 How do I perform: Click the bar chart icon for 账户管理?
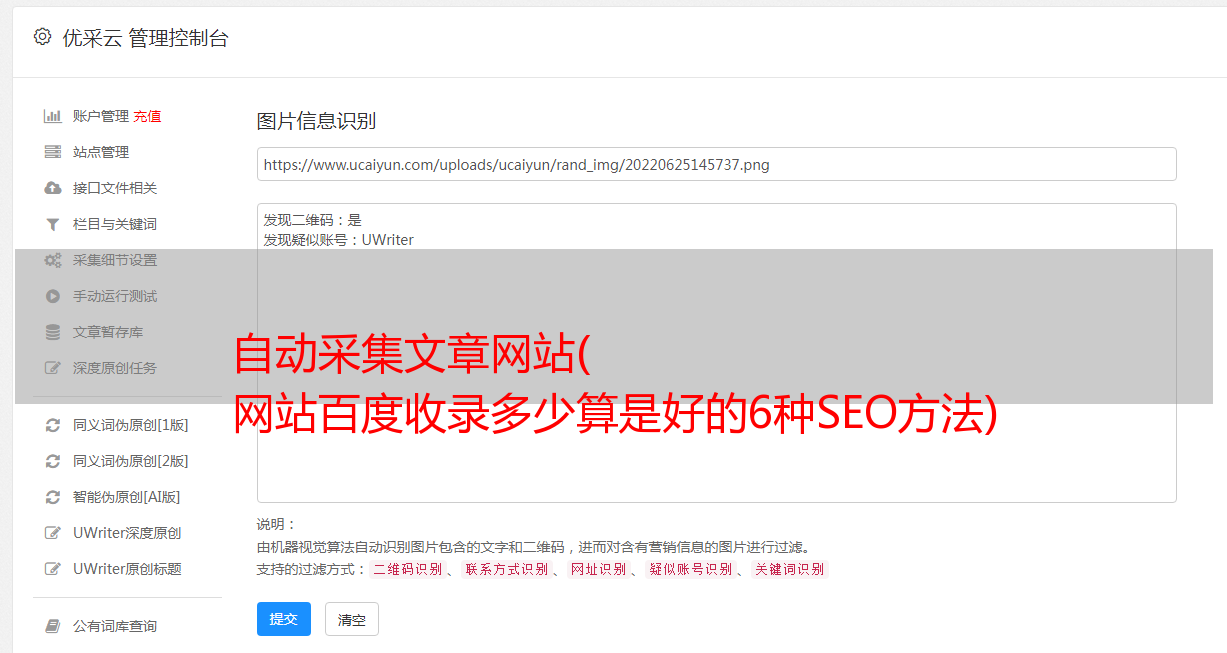(53, 116)
